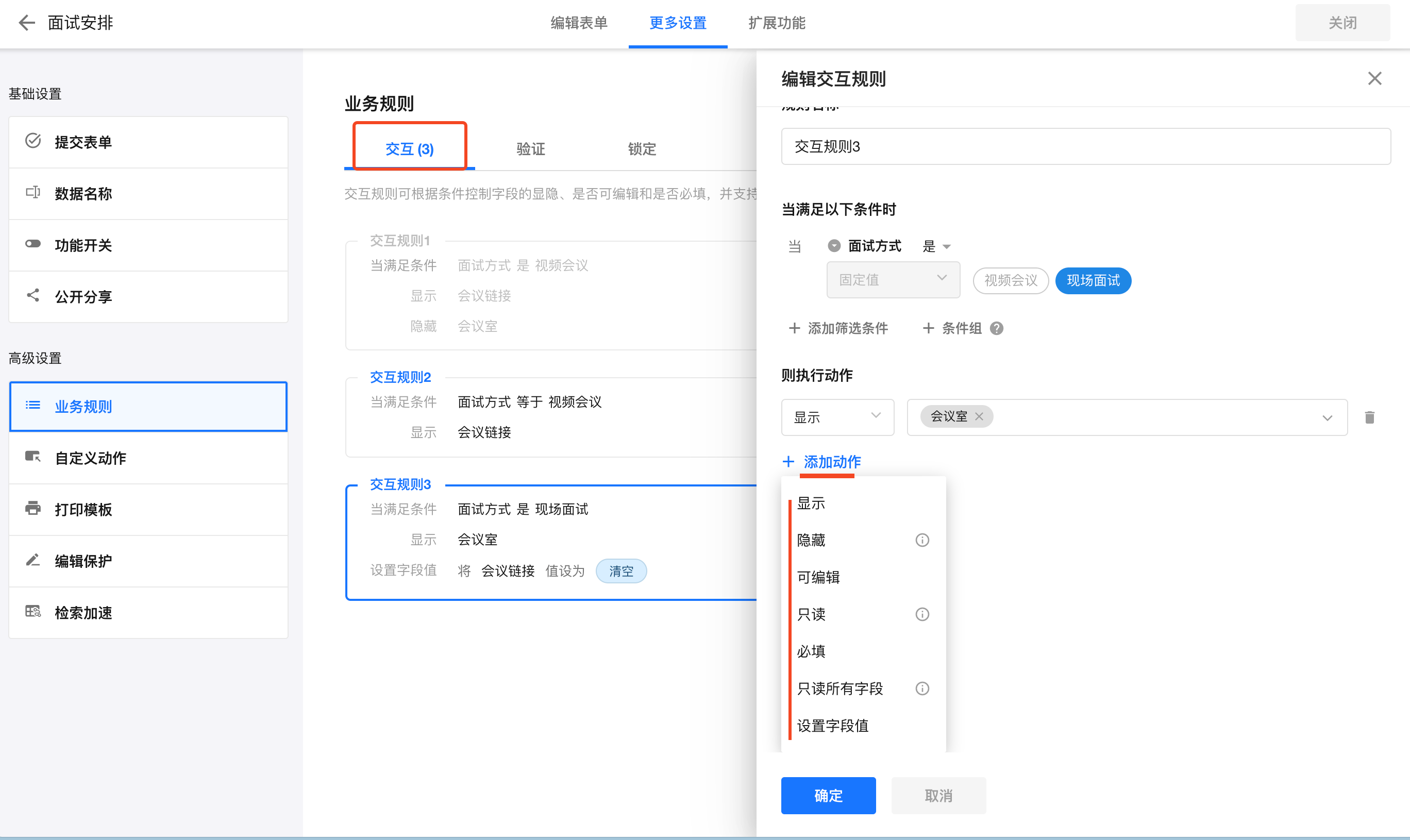Click the 清空 tag in 交互规则3
This screenshot has width=1410, height=840.
click(621, 571)
